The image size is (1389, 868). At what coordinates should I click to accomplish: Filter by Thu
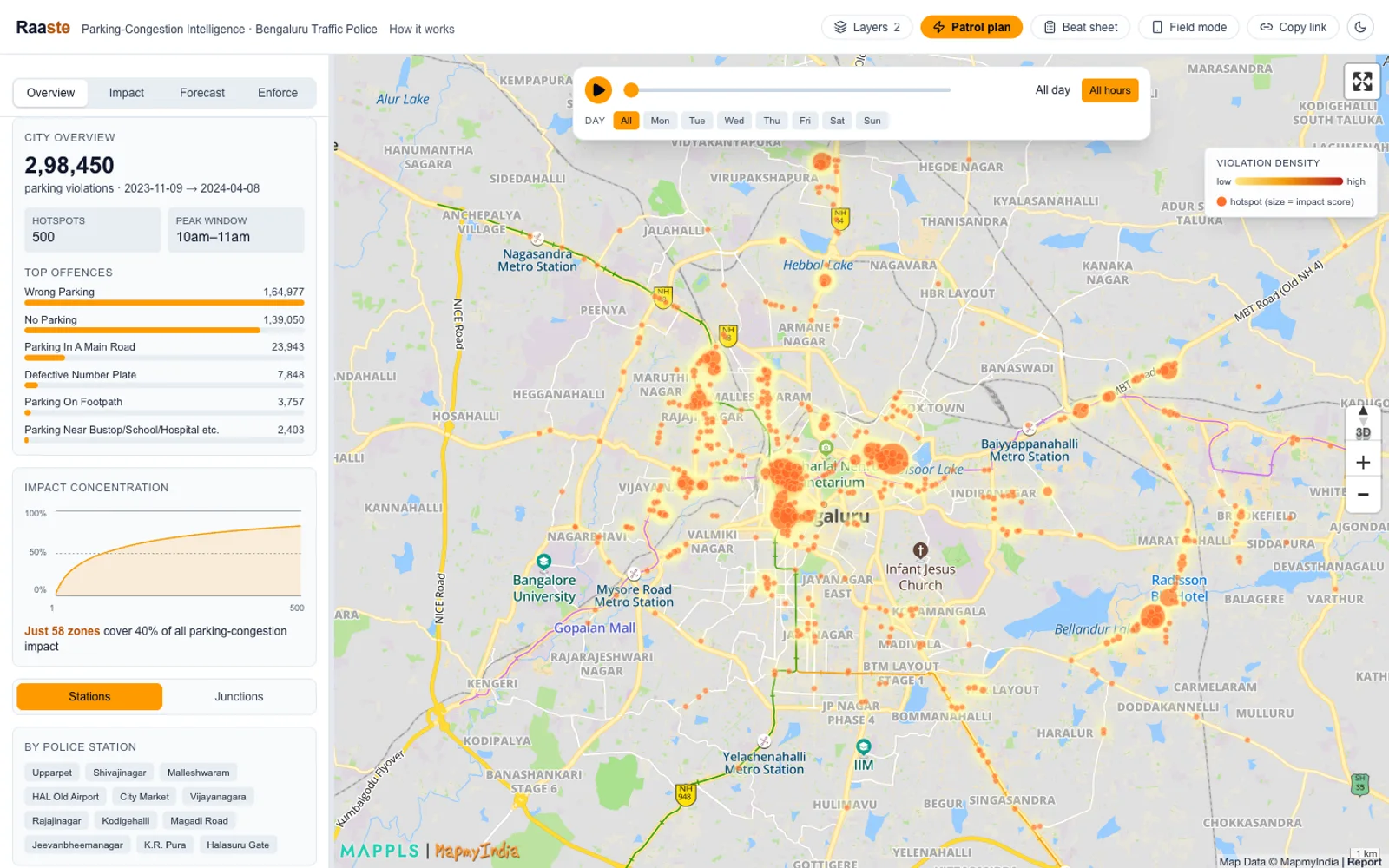pyautogui.click(x=772, y=121)
